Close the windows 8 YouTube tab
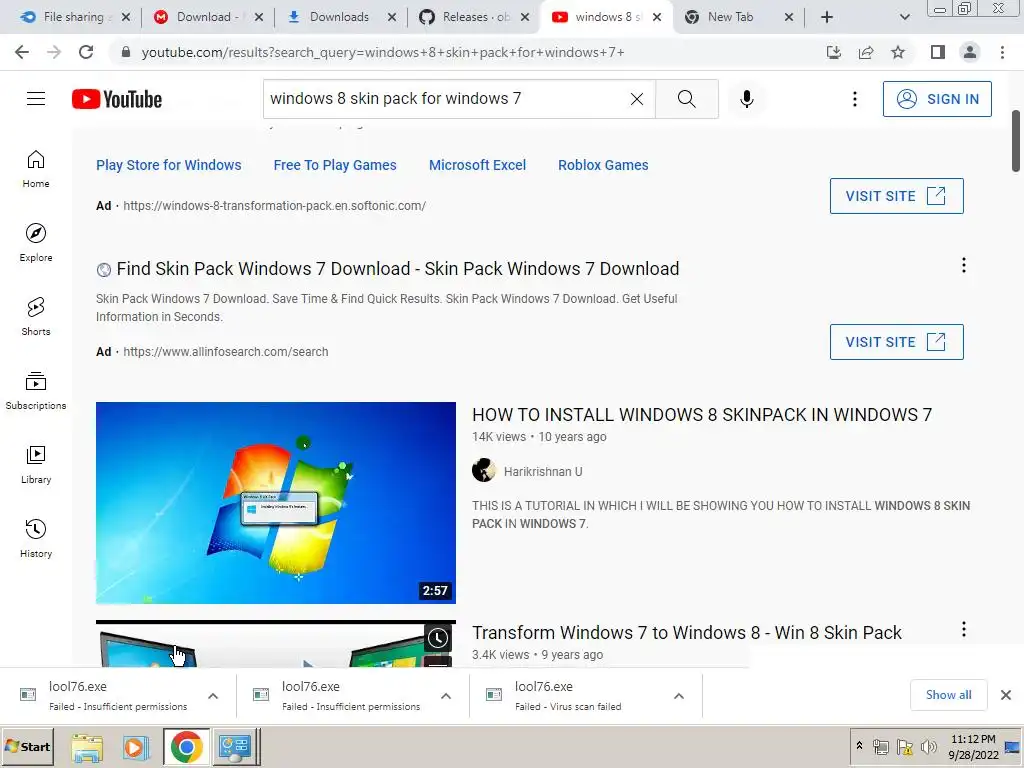This screenshot has height=768, width=1024. [657, 17]
